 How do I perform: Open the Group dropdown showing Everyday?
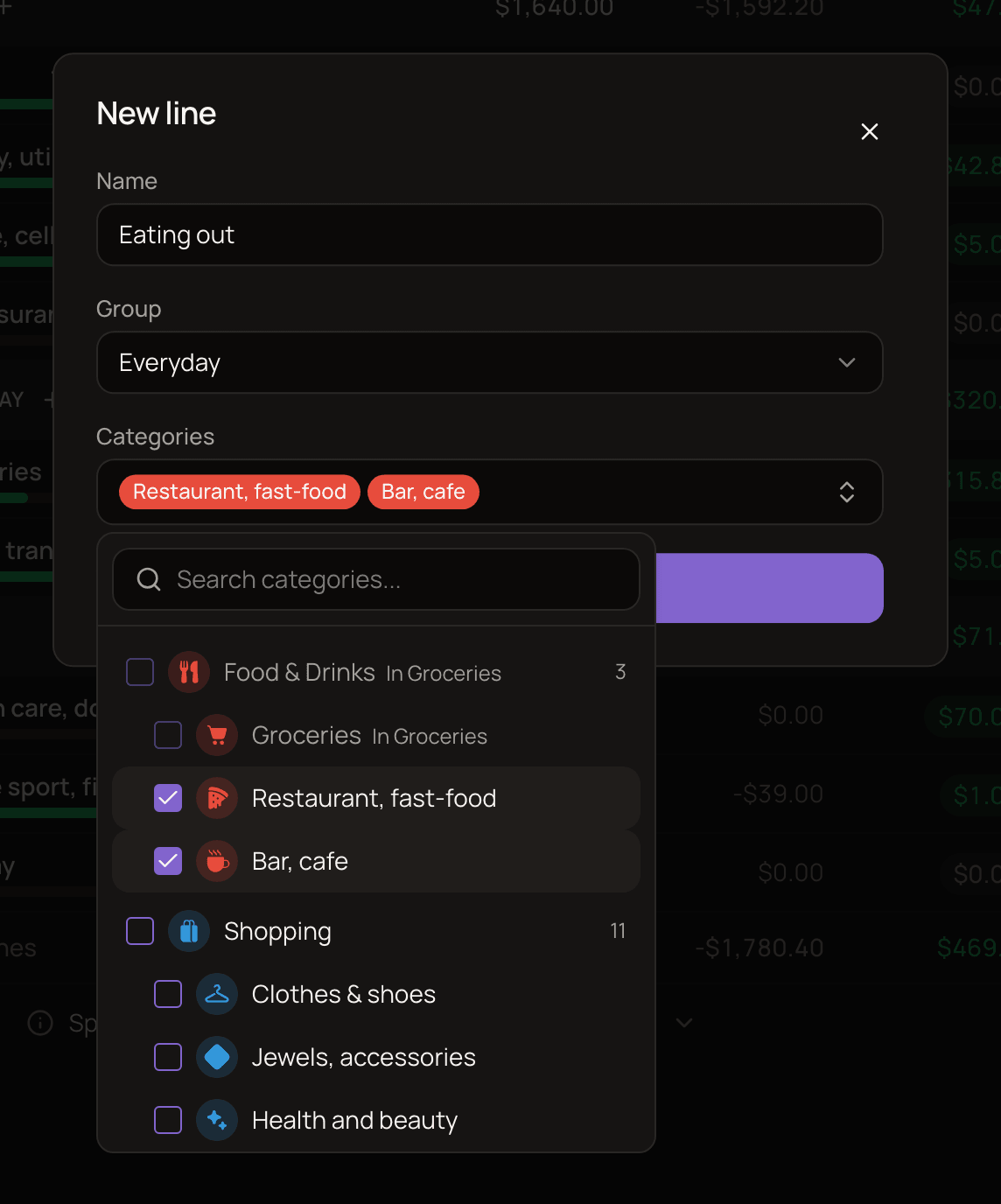(490, 362)
